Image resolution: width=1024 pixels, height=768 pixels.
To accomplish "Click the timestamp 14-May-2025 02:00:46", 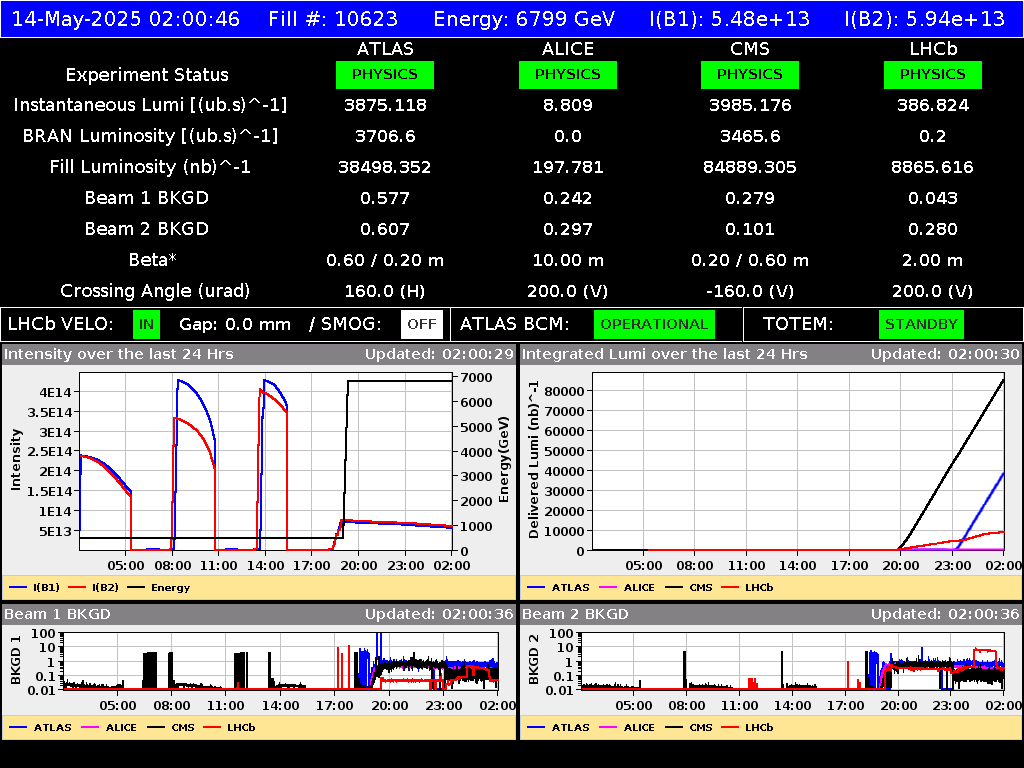I will (x=126, y=19).
